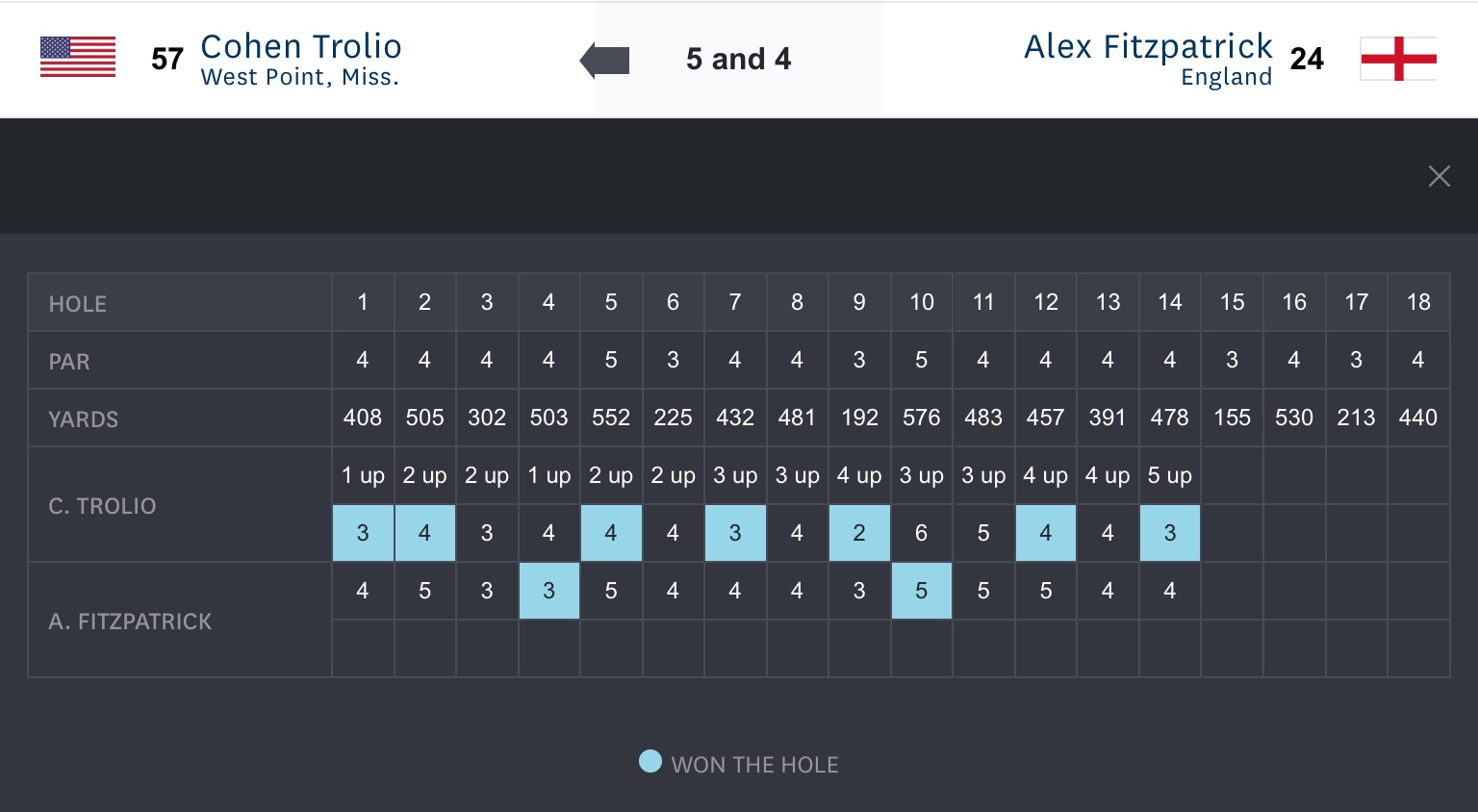Select hole 1 column header
Image resolution: width=1478 pixels, height=812 pixels.
click(363, 302)
